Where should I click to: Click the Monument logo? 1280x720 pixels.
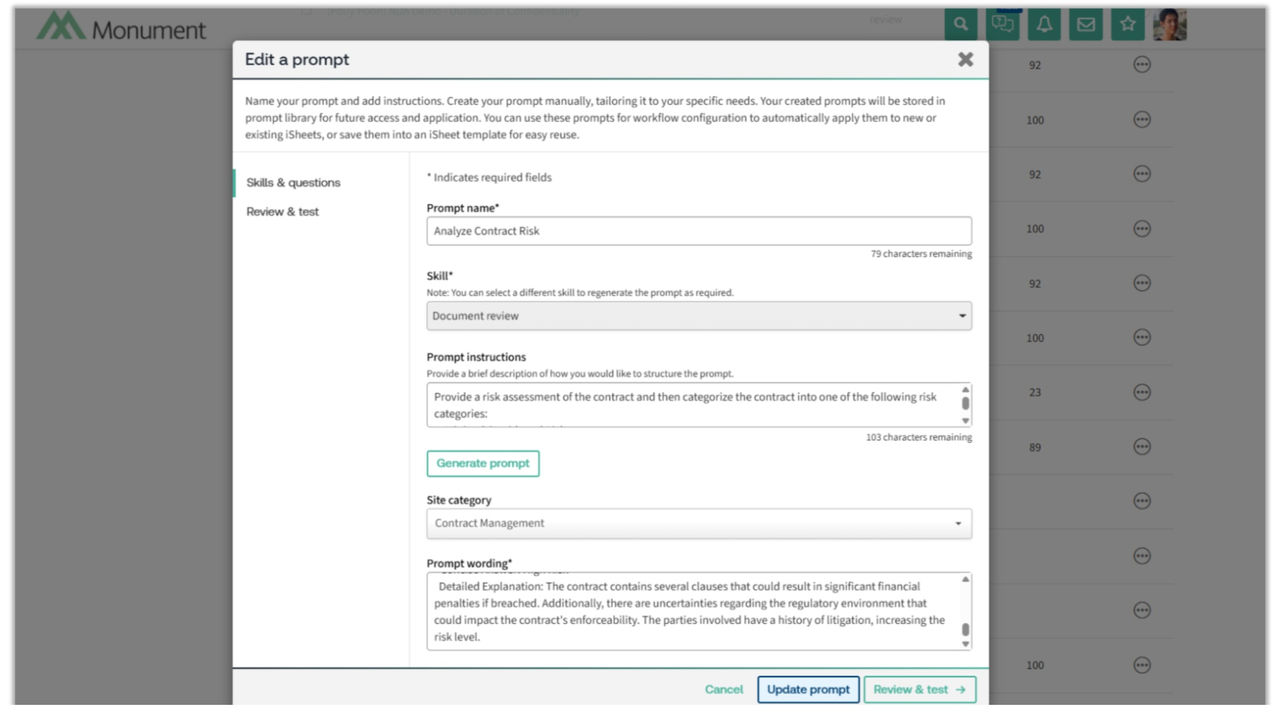121,28
